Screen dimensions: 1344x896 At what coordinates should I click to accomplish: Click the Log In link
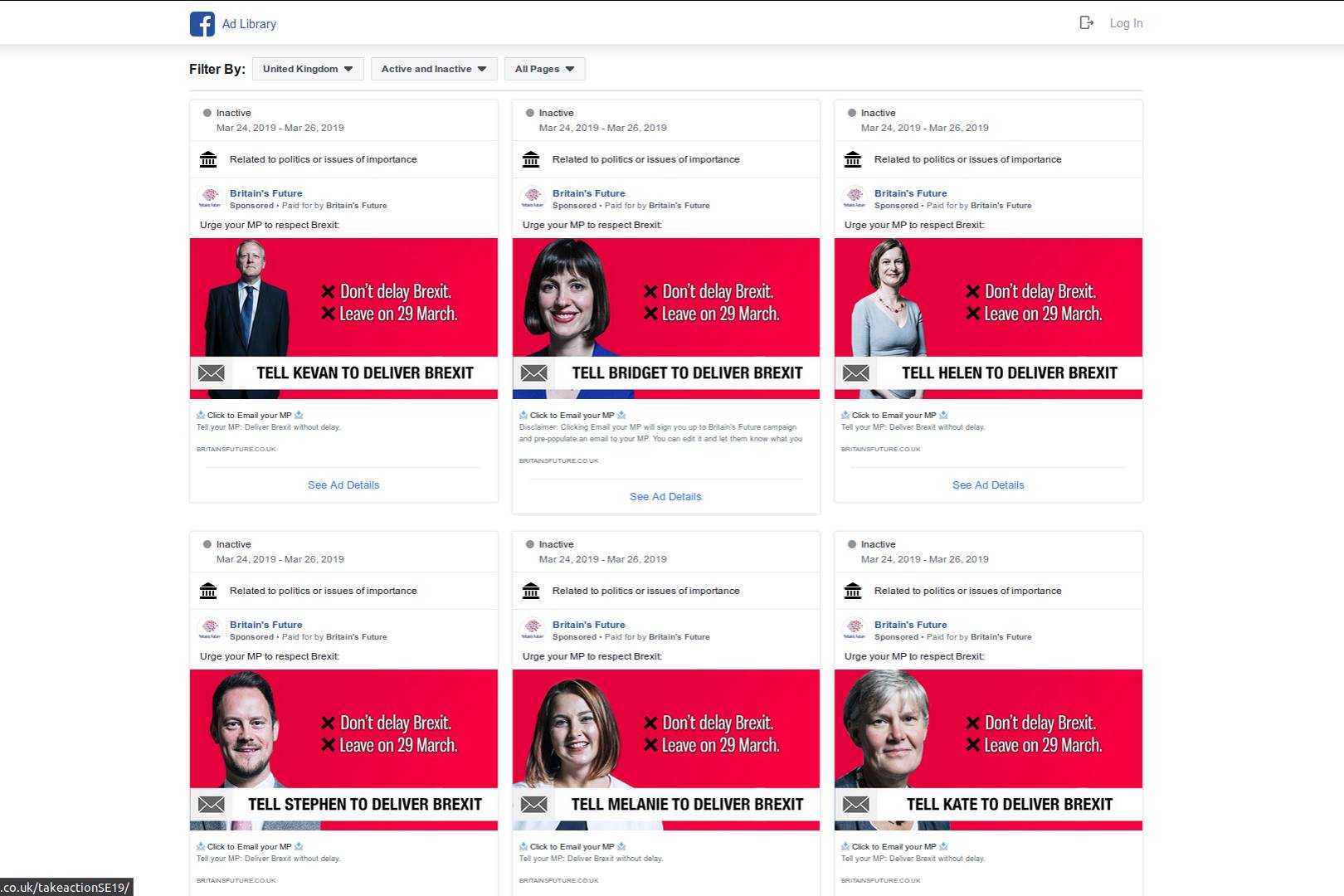[x=1125, y=23]
